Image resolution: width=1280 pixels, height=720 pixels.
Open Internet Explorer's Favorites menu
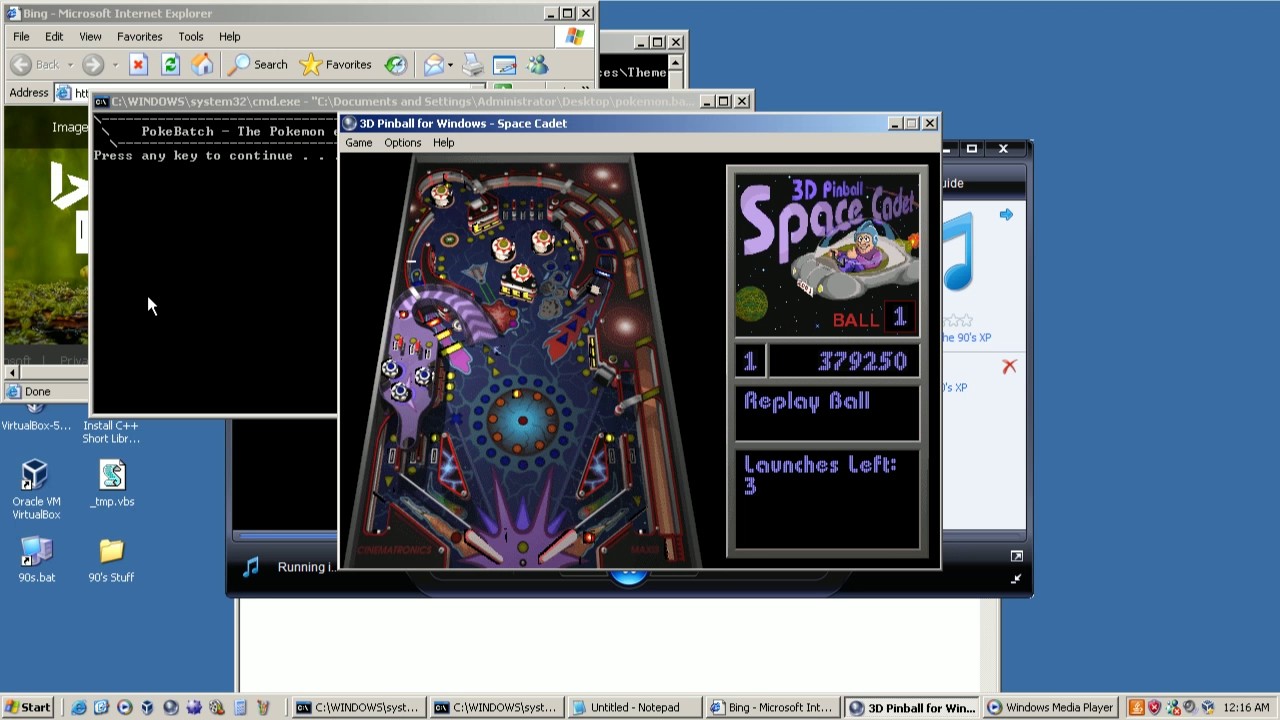click(139, 36)
